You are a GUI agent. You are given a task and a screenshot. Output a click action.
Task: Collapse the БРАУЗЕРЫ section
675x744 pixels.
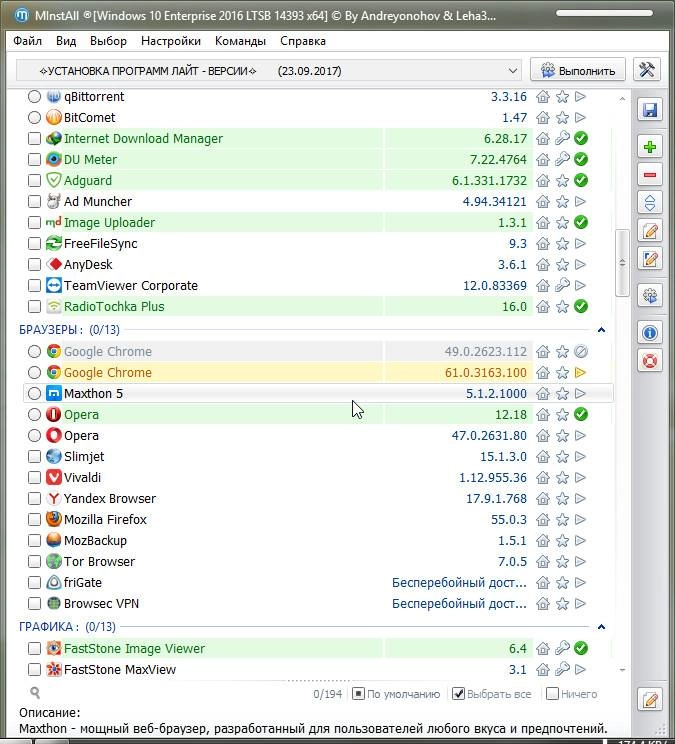[x=601, y=330]
